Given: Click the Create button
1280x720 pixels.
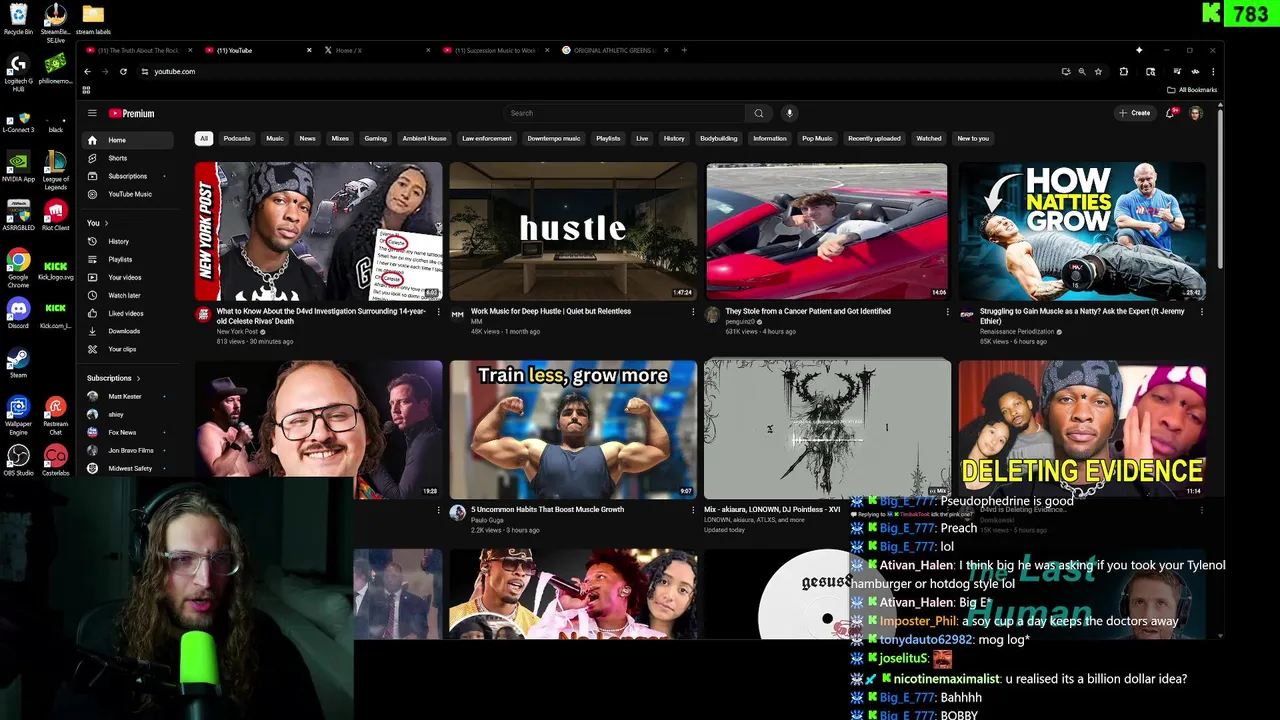Looking at the screenshot, I should pyautogui.click(x=1135, y=113).
